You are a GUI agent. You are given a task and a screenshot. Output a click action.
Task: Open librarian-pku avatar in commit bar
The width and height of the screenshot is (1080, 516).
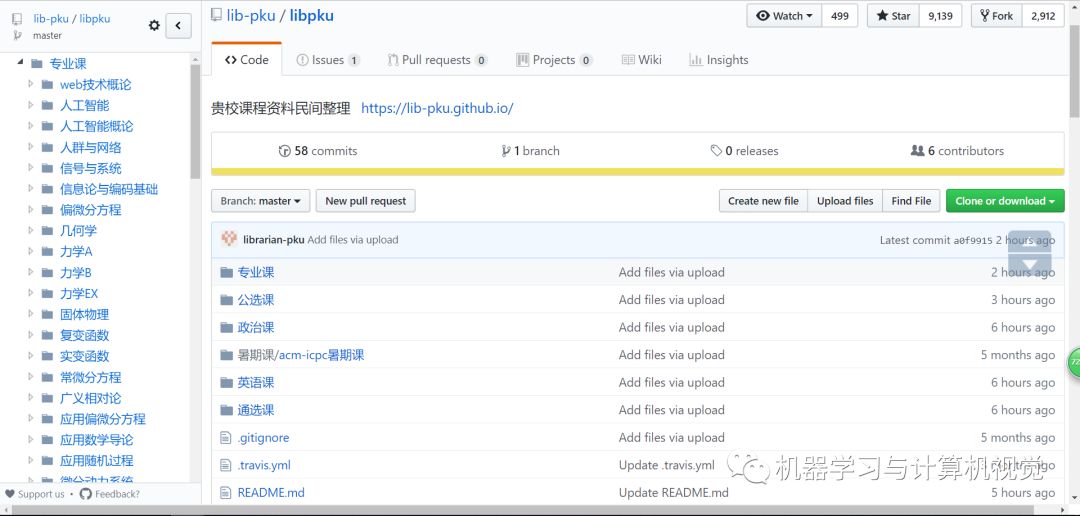coord(229,239)
